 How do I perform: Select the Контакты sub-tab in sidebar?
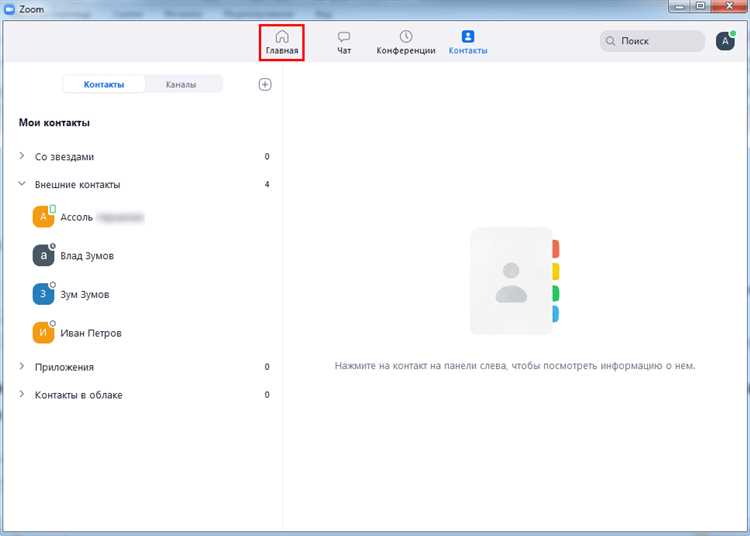pos(104,85)
